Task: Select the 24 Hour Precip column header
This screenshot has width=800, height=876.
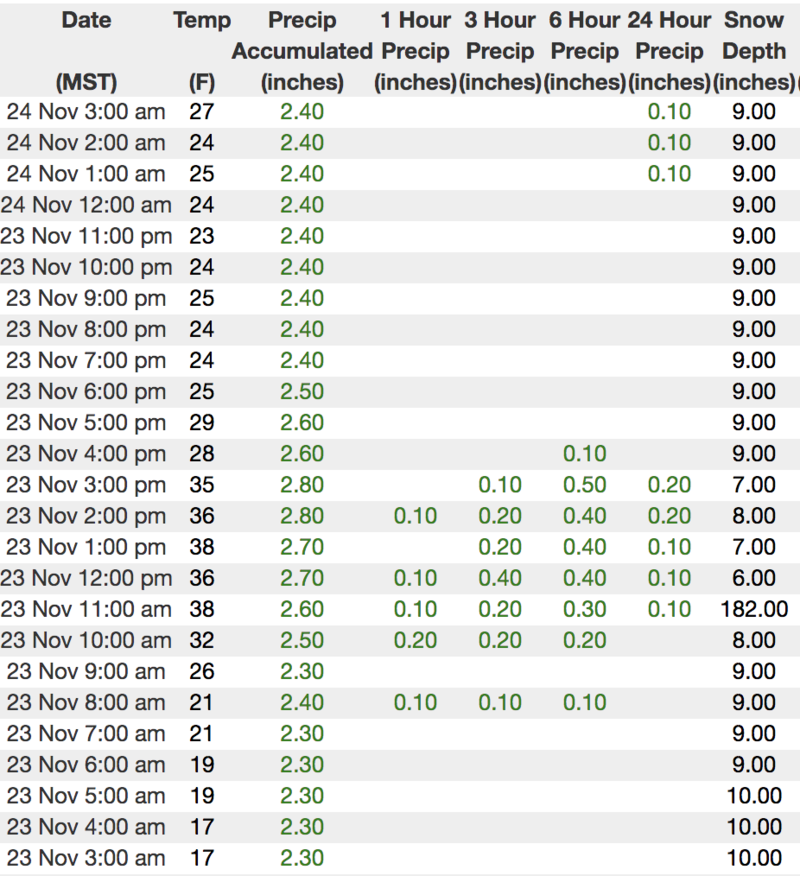Action: pos(669,50)
